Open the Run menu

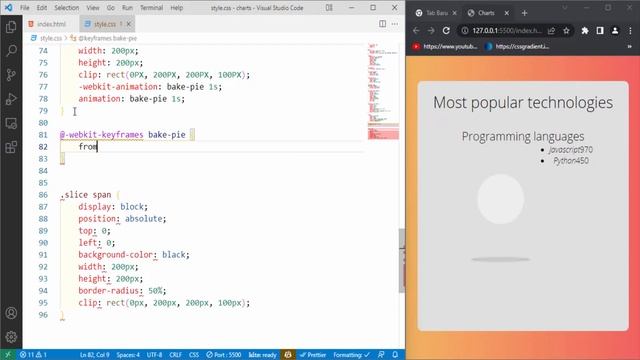tap(127, 8)
